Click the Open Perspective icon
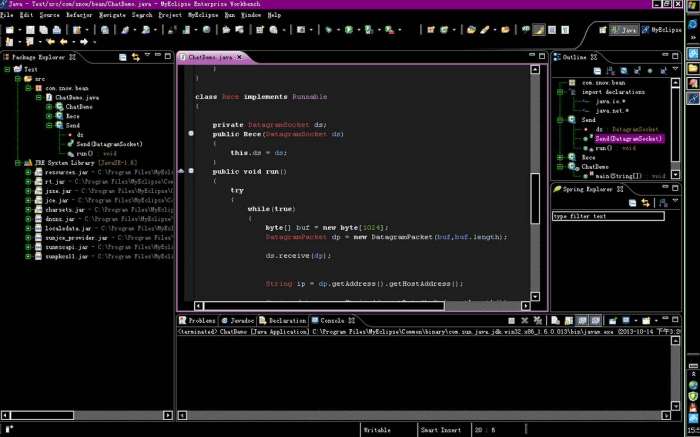The image size is (700, 437). [603, 30]
